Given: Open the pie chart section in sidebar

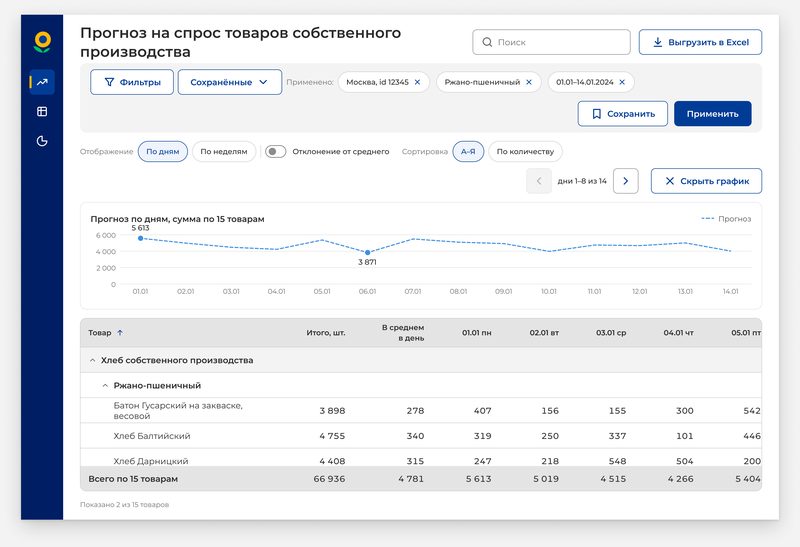Looking at the screenshot, I should coord(42,141).
